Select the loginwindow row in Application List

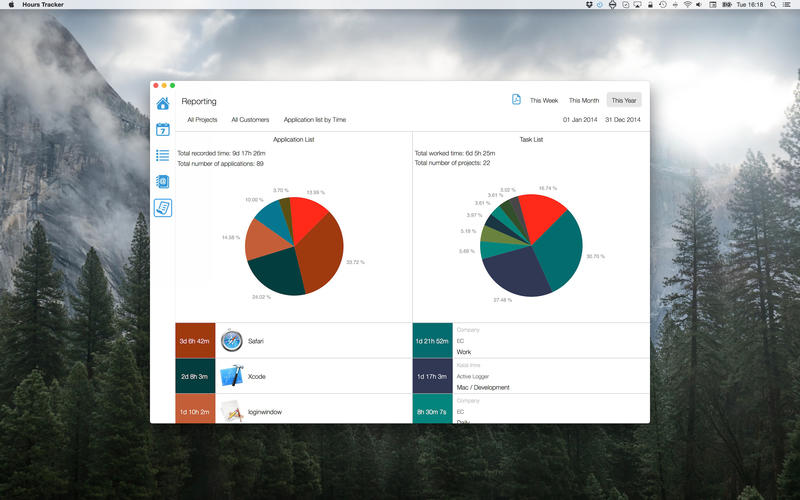pos(293,409)
